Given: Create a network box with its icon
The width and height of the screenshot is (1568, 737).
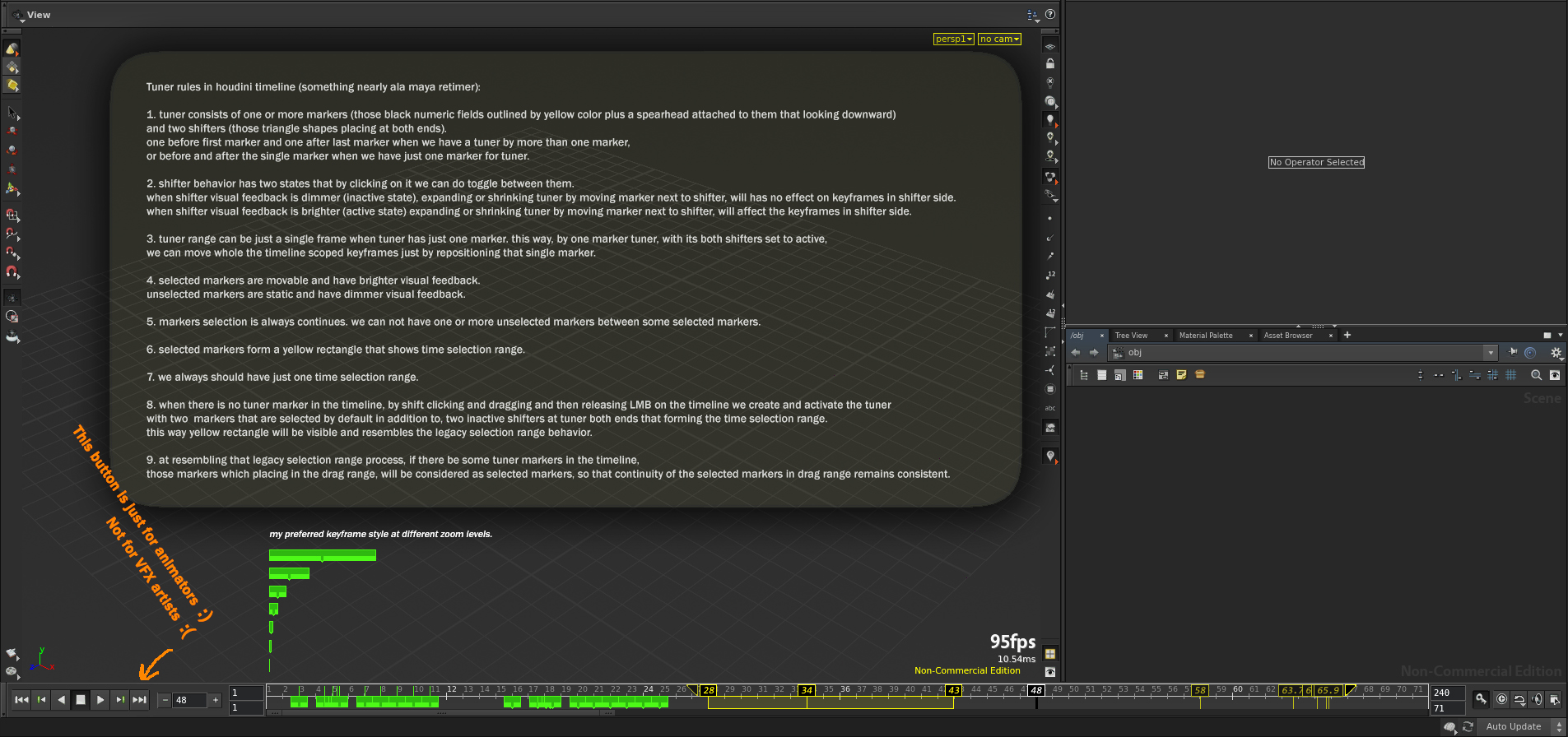Looking at the screenshot, I should pos(1163,375).
